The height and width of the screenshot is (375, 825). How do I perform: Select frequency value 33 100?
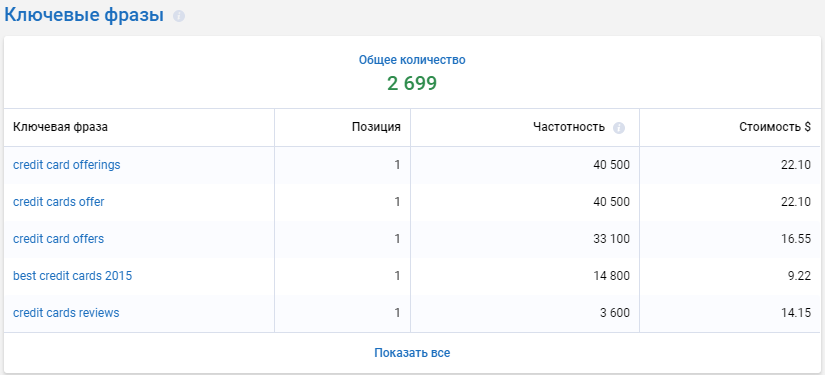tap(611, 239)
